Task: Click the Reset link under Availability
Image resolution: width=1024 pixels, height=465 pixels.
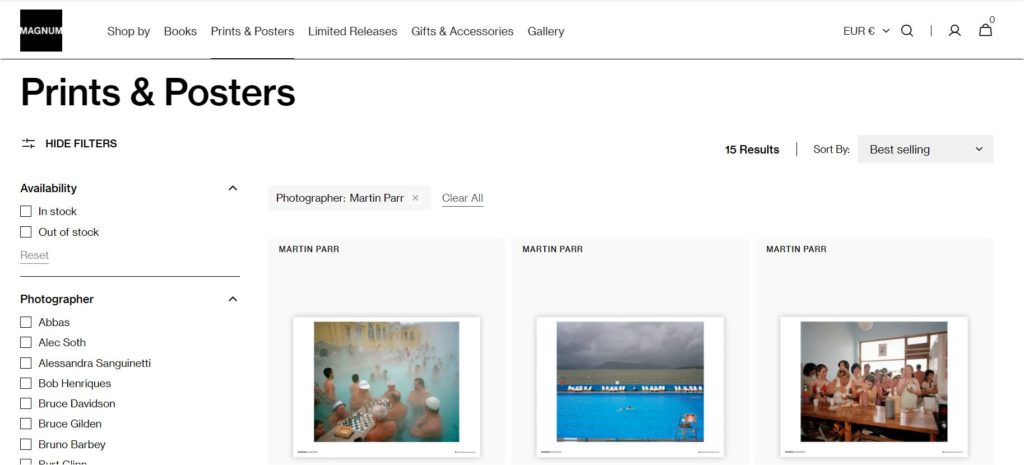Action: pos(34,255)
